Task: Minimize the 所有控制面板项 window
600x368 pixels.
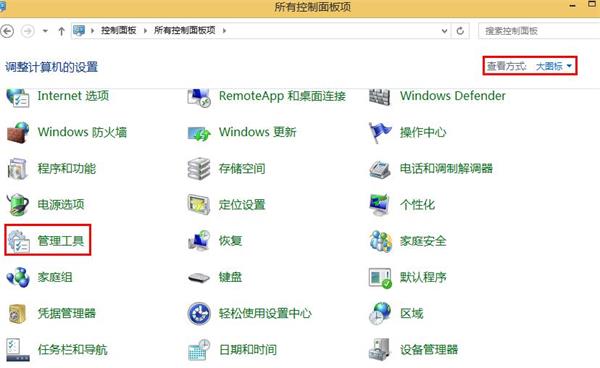Action: (x=573, y=6)
